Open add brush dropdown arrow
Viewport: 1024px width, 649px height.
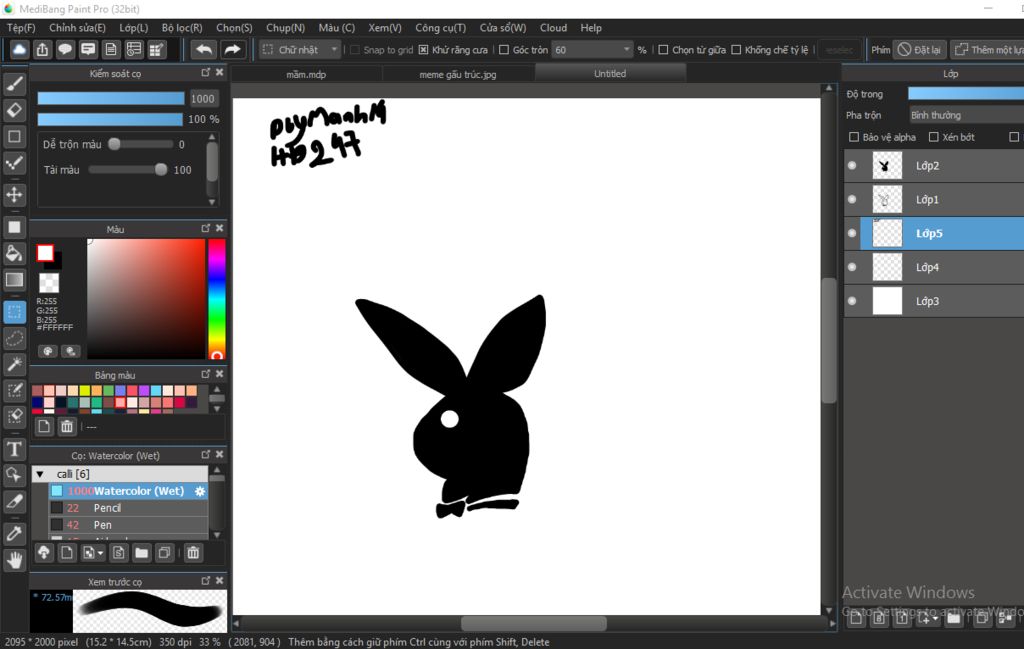pos(100,553)
